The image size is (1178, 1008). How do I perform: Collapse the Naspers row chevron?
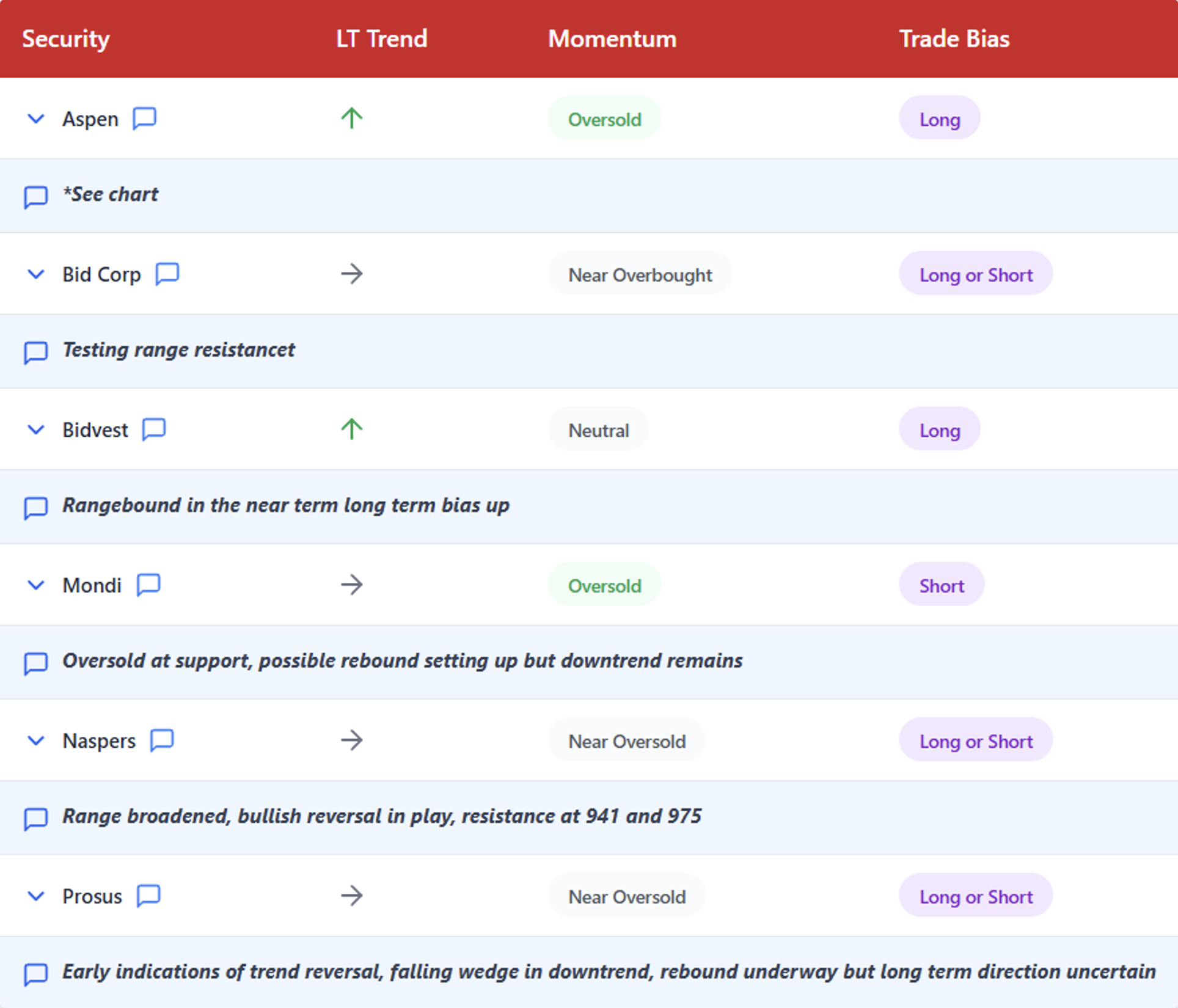(x=36, y=741)
